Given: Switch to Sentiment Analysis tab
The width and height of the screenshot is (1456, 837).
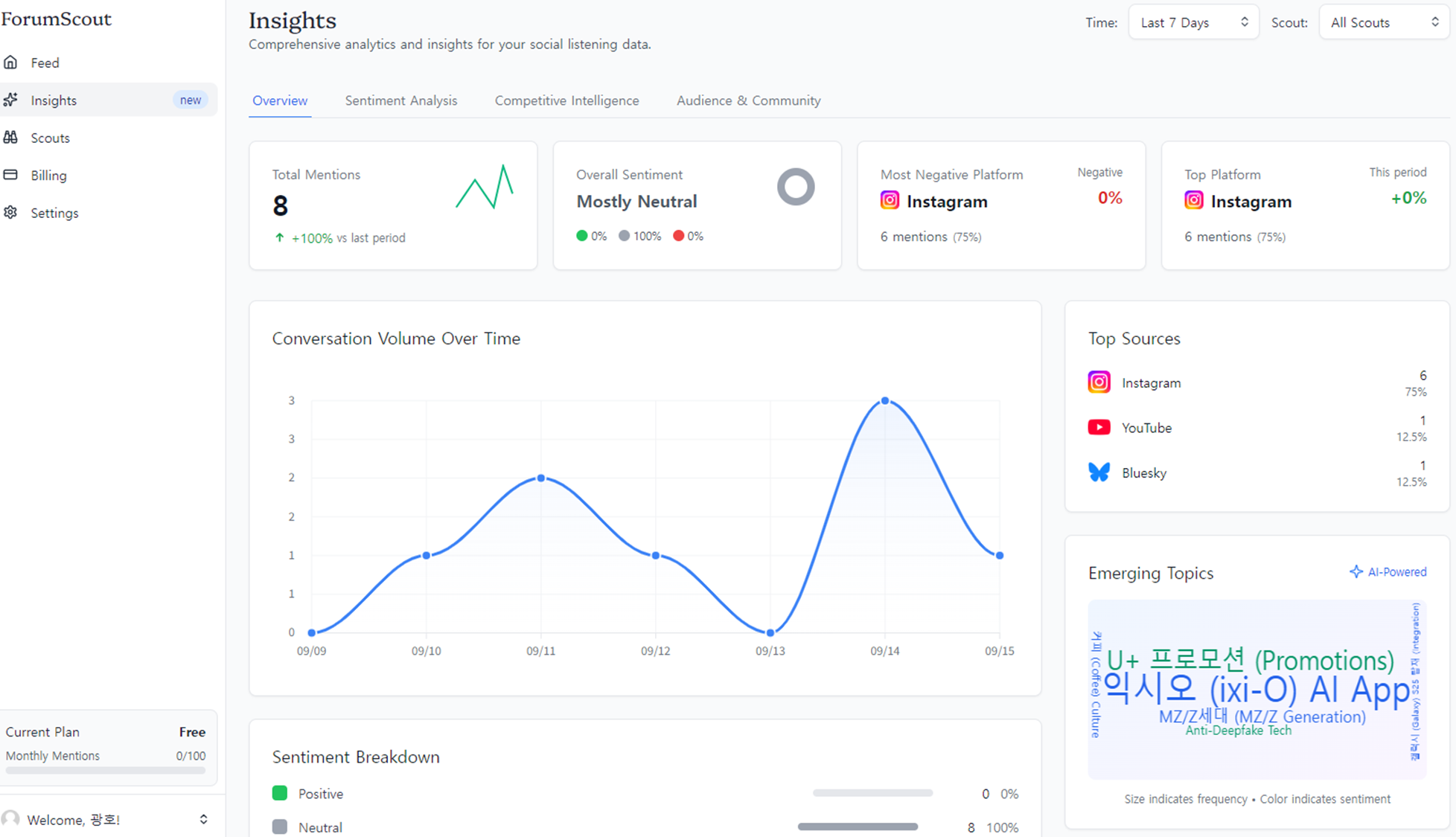Looking at the screenshot, I should pos(400,100).
